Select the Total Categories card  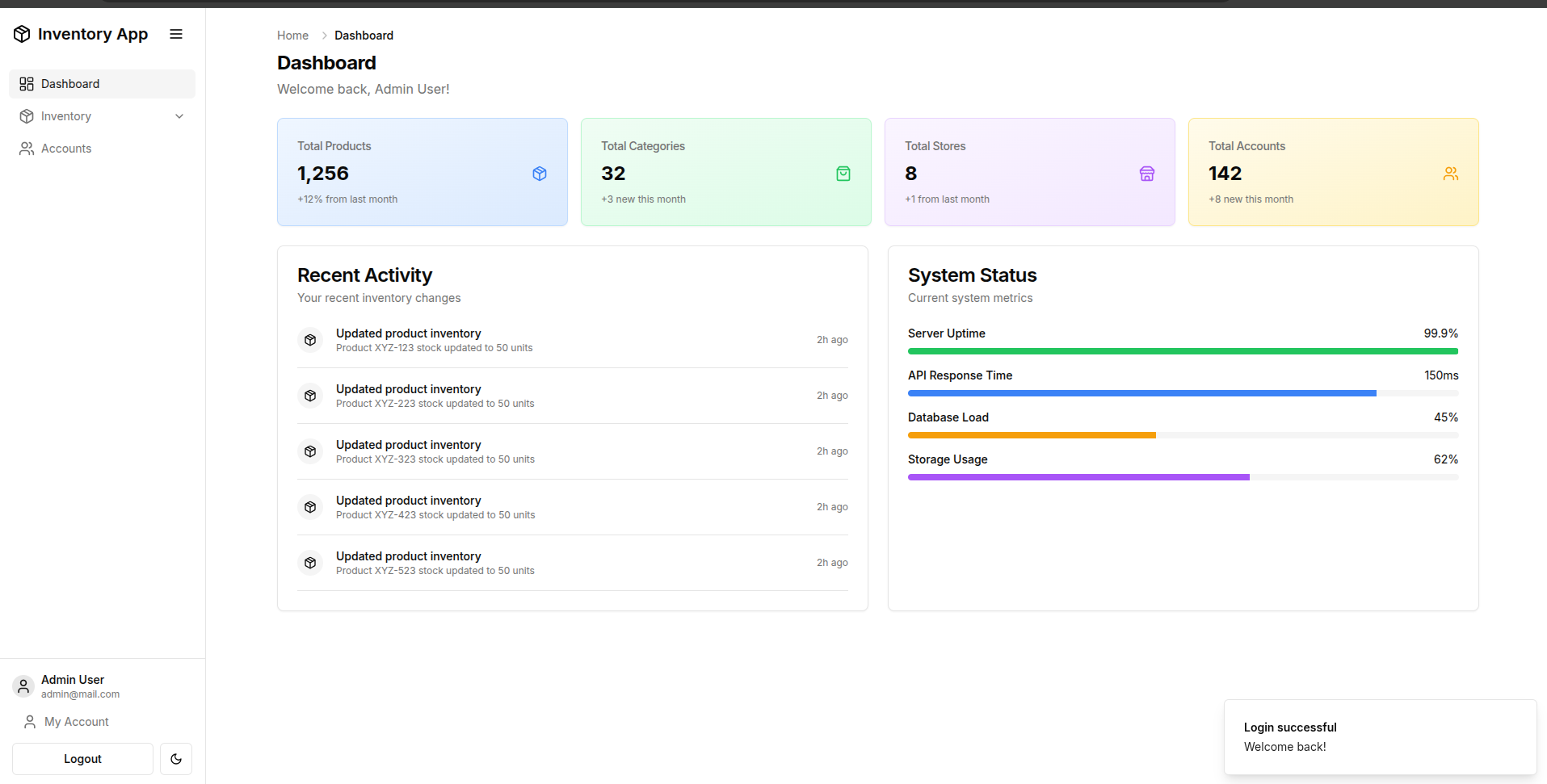tap(726, 172)
